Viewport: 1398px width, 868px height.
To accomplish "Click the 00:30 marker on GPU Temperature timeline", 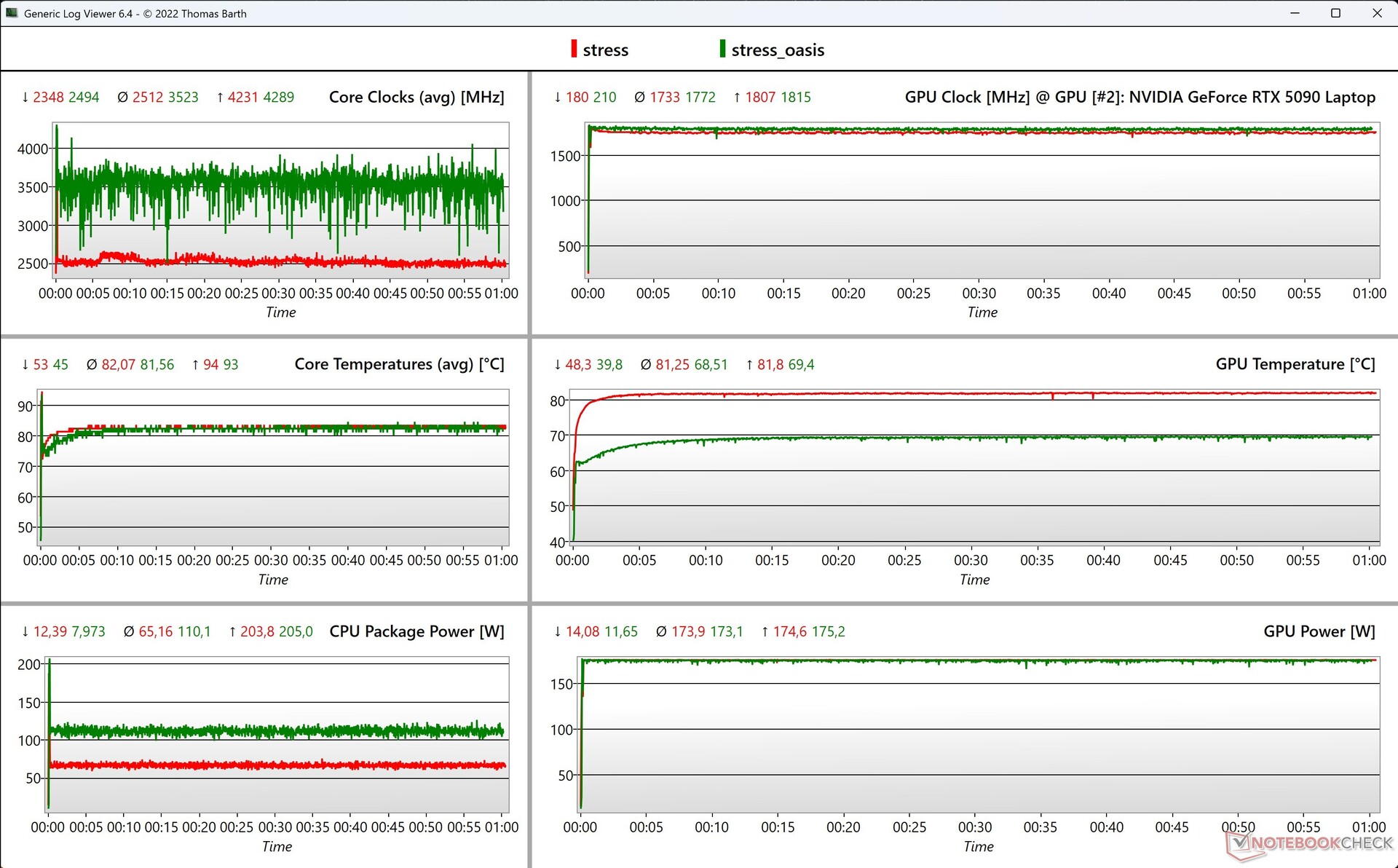I will point(971,560).
